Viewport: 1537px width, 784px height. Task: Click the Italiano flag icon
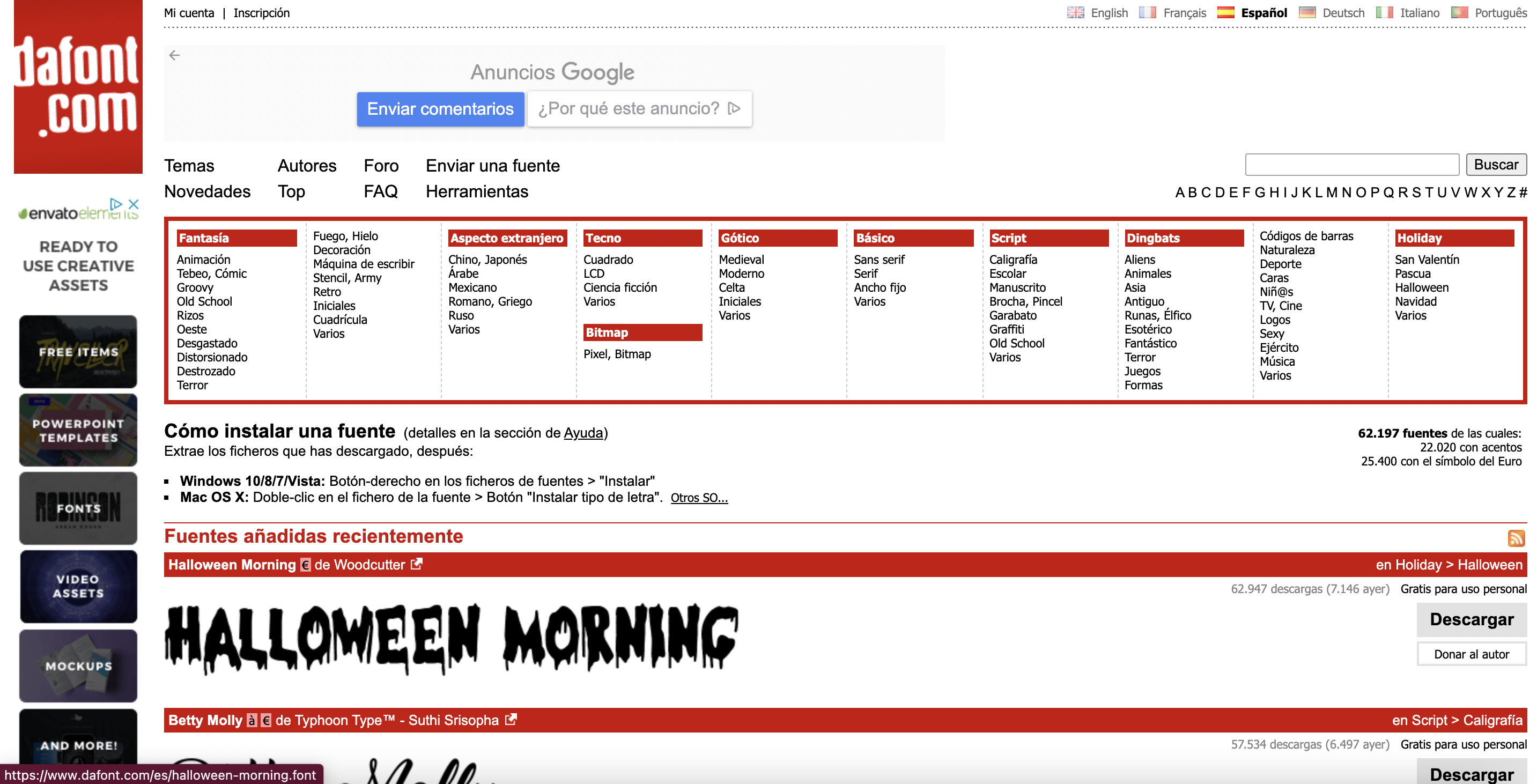(x=1384, y=12)
